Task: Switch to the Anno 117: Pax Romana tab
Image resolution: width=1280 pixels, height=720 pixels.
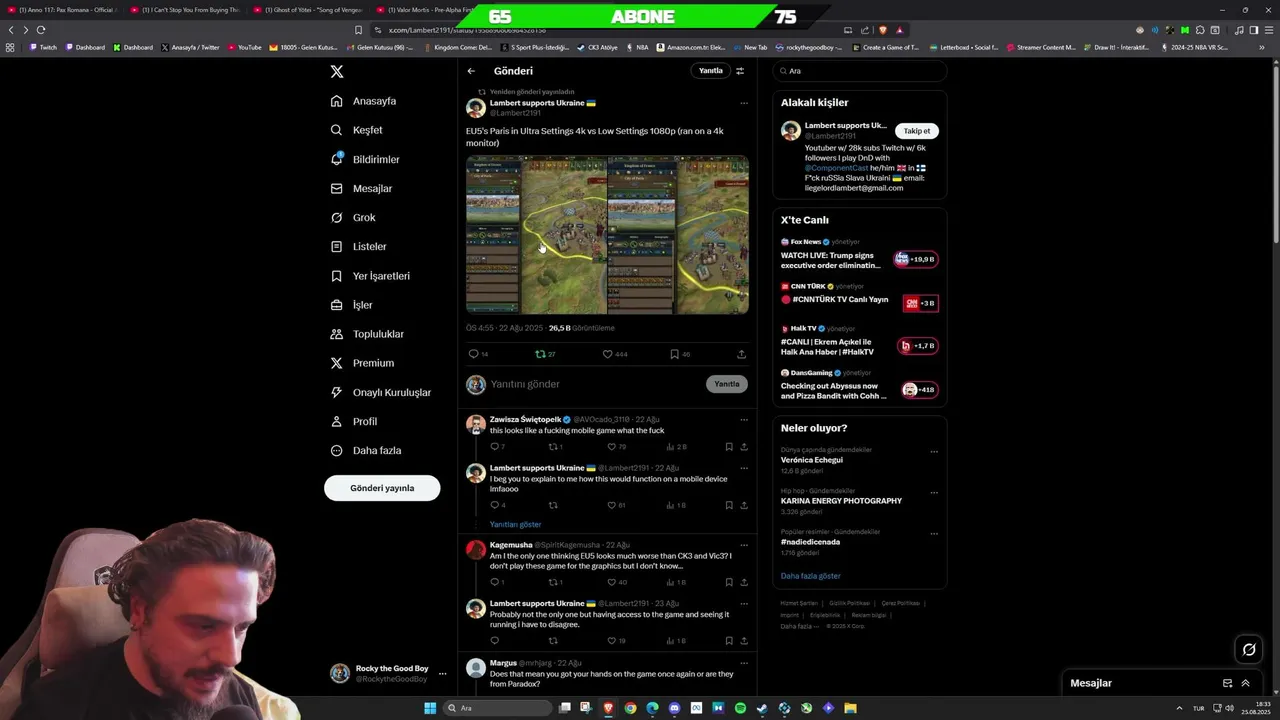Action: click(x=62, y=10)
